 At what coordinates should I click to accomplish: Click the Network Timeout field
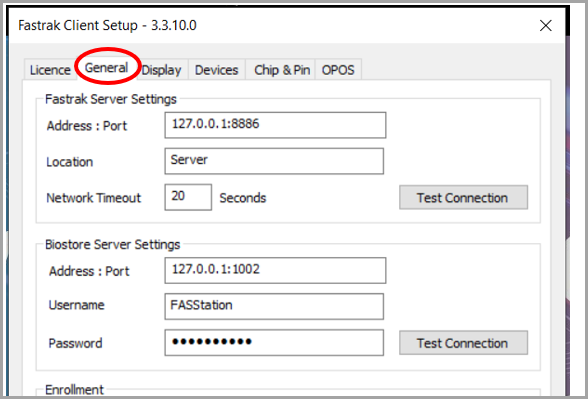(x=188, y=197)
